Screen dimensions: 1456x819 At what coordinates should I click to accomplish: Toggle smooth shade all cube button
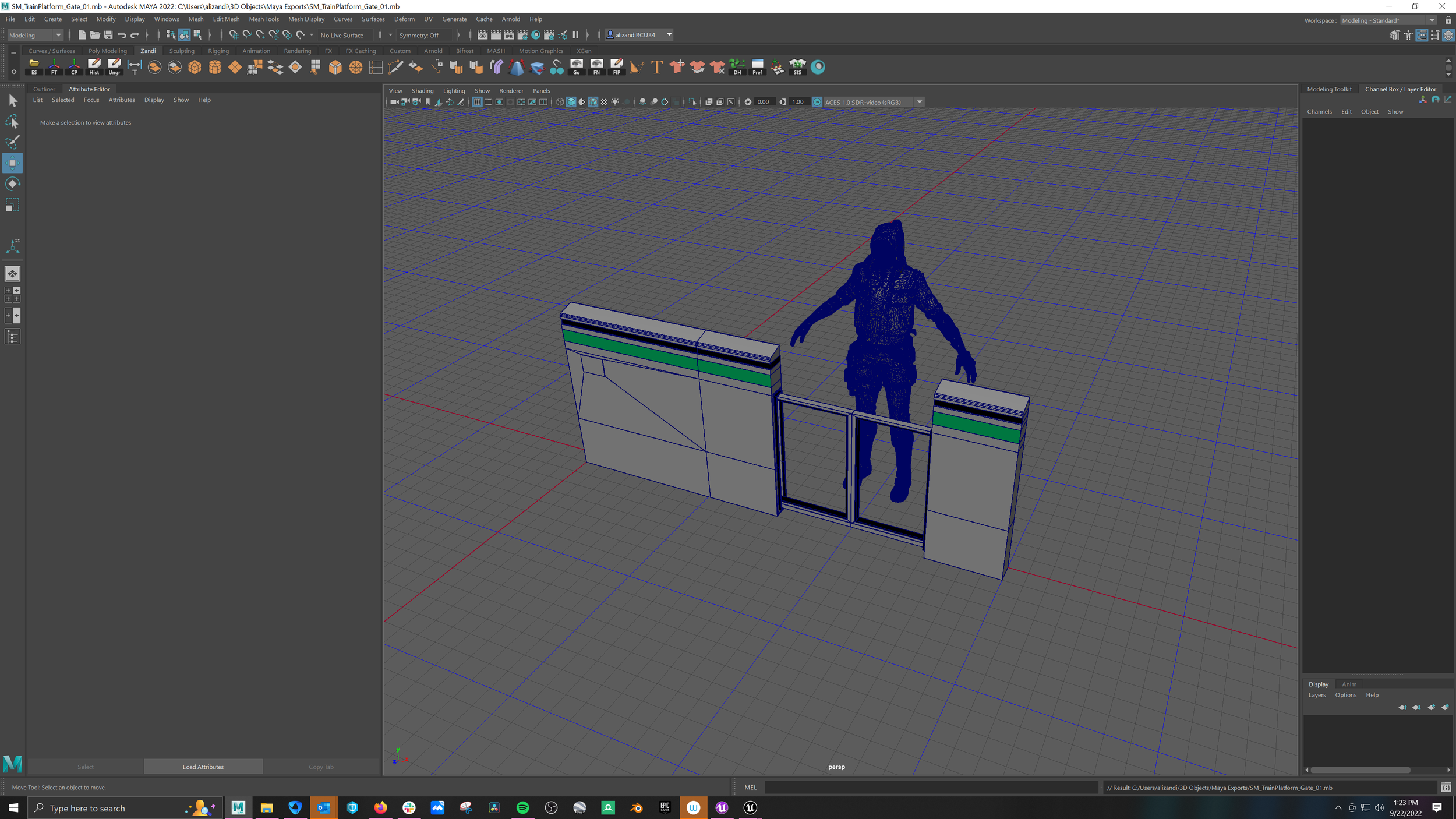tap(571, 102)
